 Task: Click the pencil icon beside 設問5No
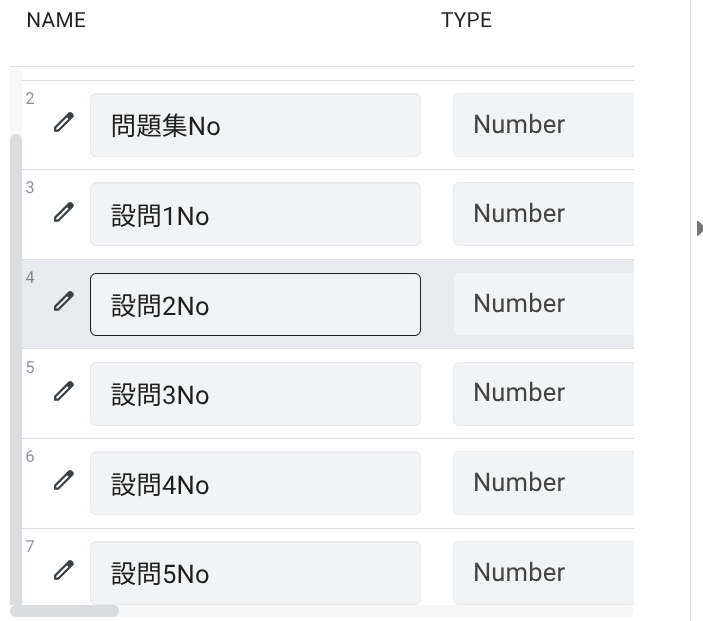tap(63, 571)
